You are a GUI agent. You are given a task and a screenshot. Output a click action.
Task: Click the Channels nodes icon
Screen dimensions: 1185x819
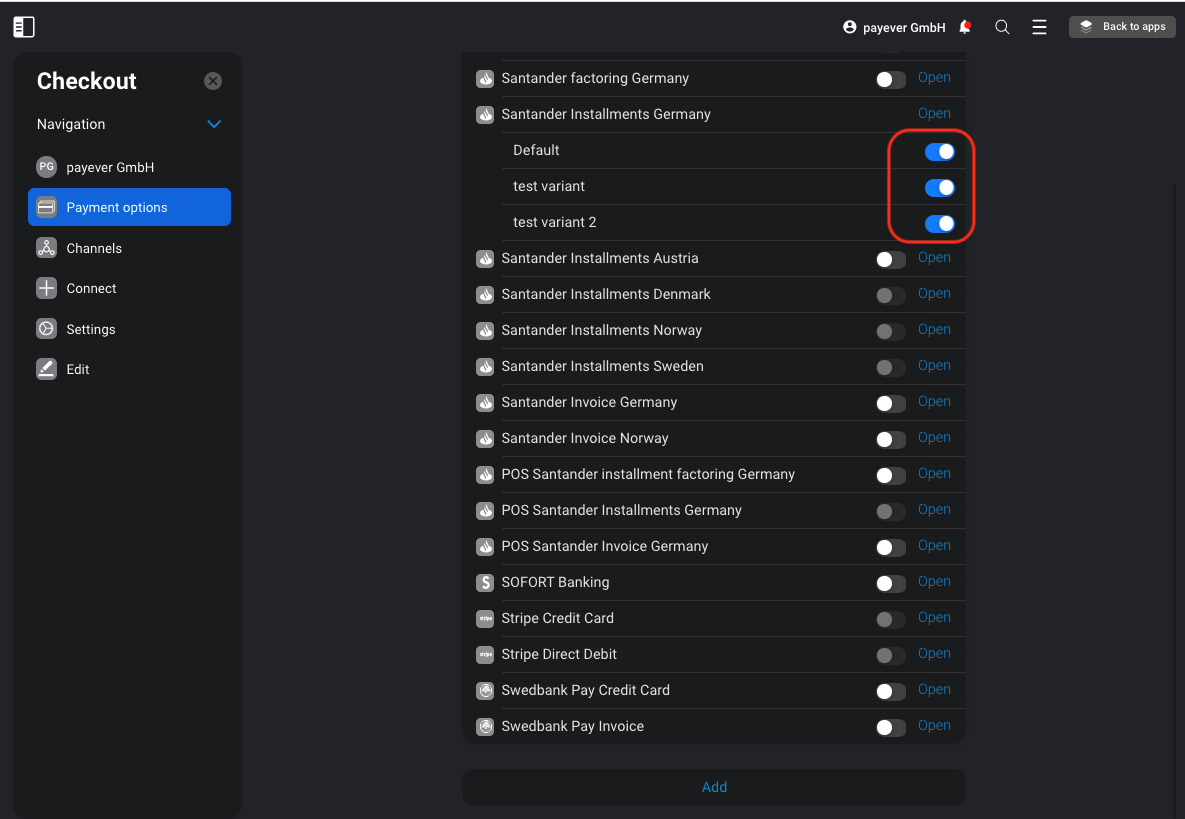pyautogui.click(x=47, y=248)
